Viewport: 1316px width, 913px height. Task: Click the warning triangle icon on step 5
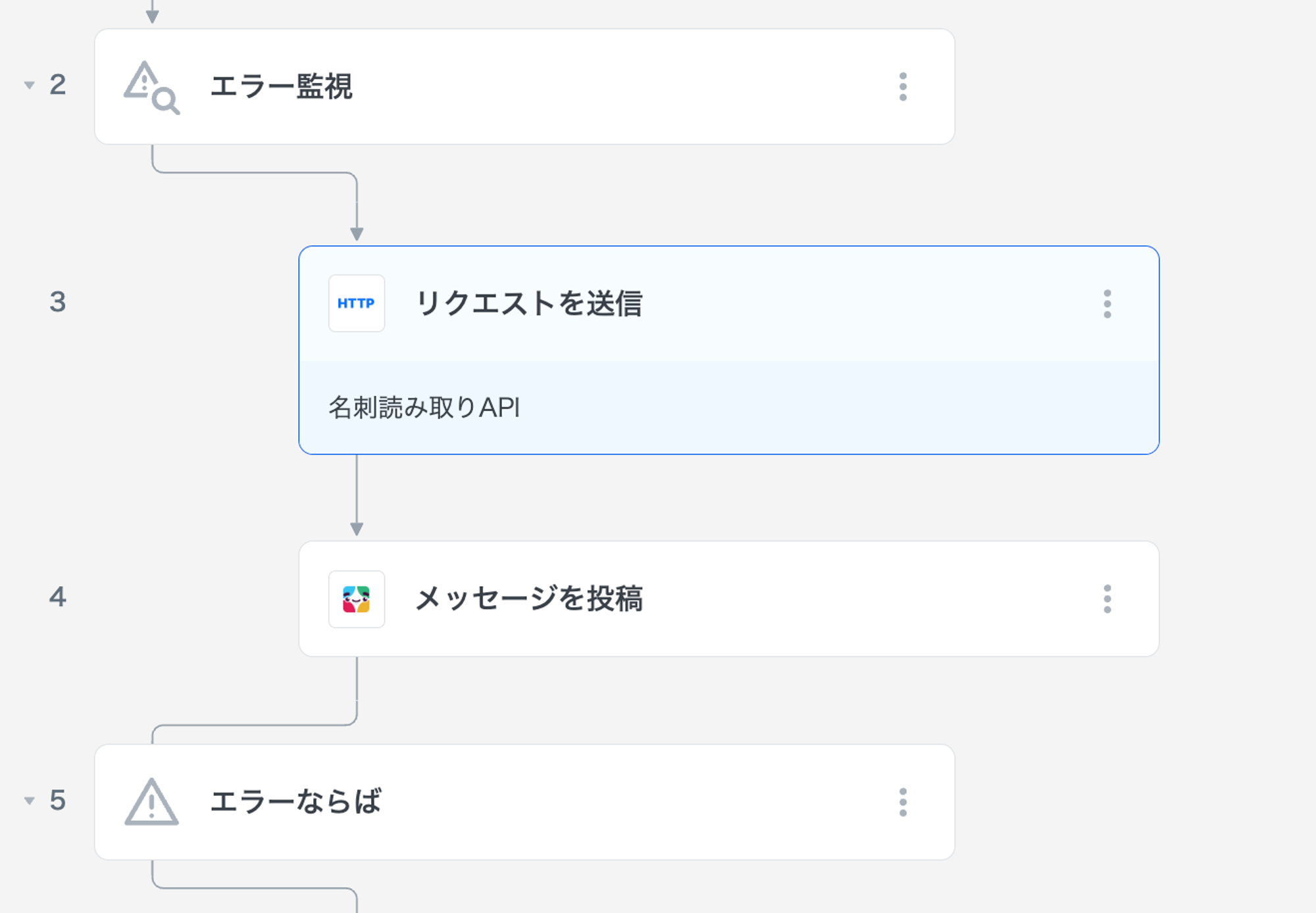[151, 802]
